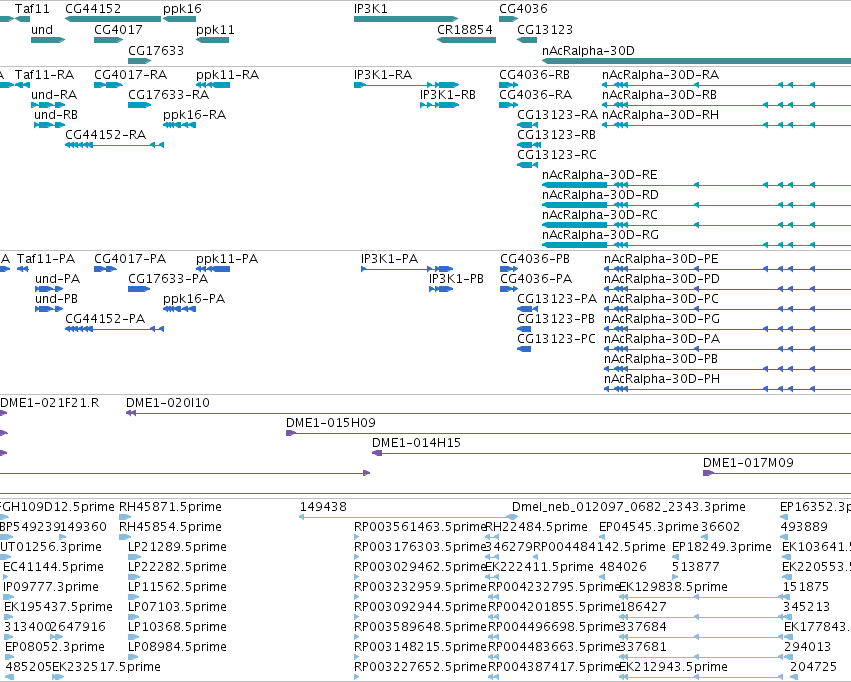Click the CG13123 gene label
Image resolution: width=851 pixels, height=682 pixels.
pos(545,29)
